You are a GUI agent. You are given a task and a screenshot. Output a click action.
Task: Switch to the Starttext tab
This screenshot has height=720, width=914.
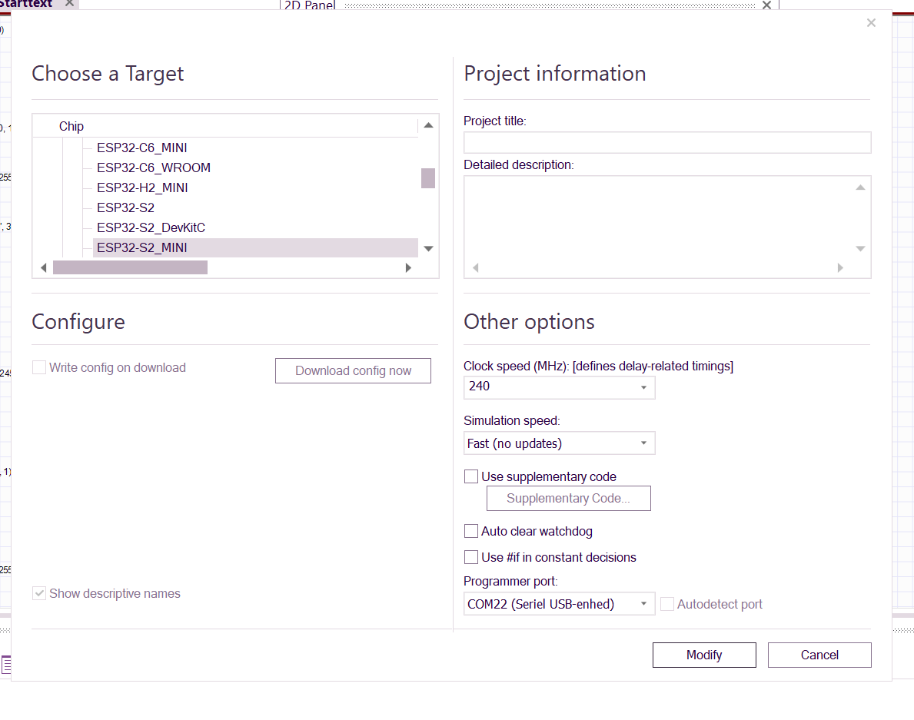click(26, 3)
